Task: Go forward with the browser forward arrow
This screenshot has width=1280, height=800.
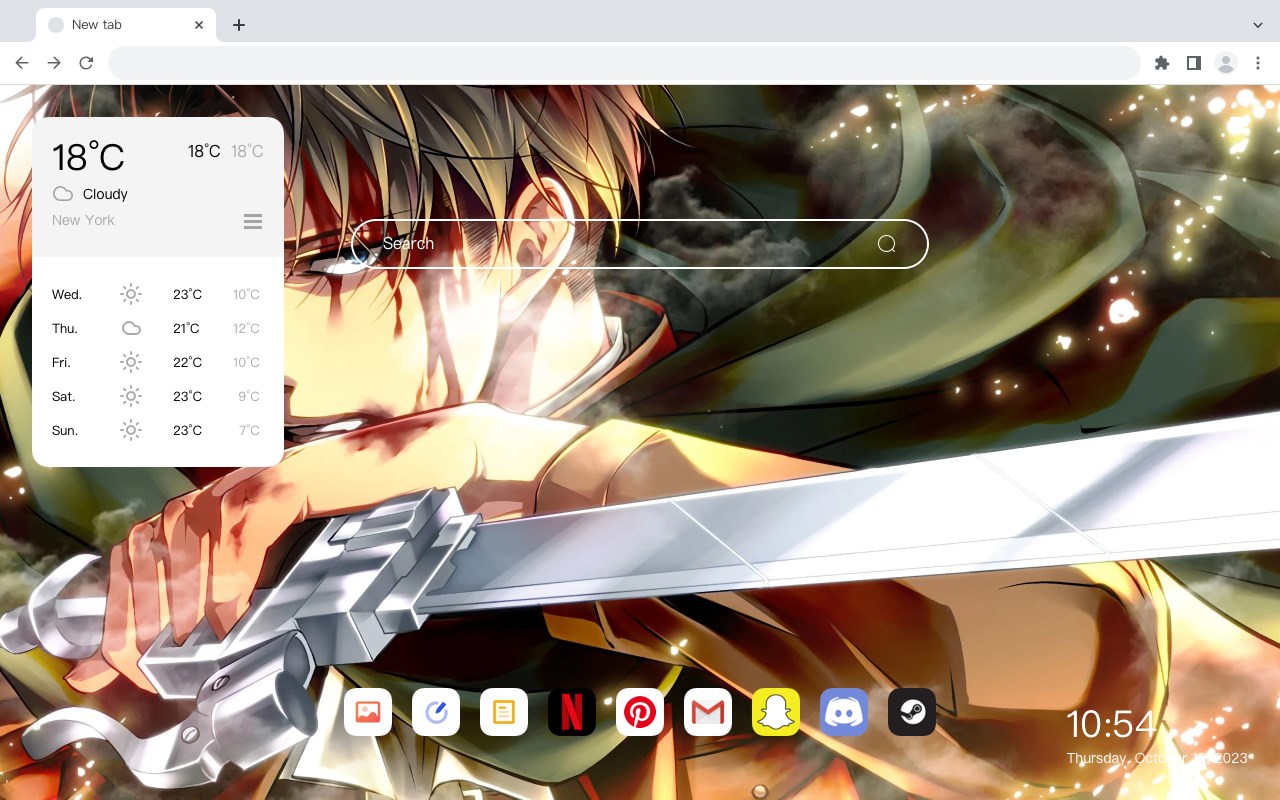Action: coord(54,63)
